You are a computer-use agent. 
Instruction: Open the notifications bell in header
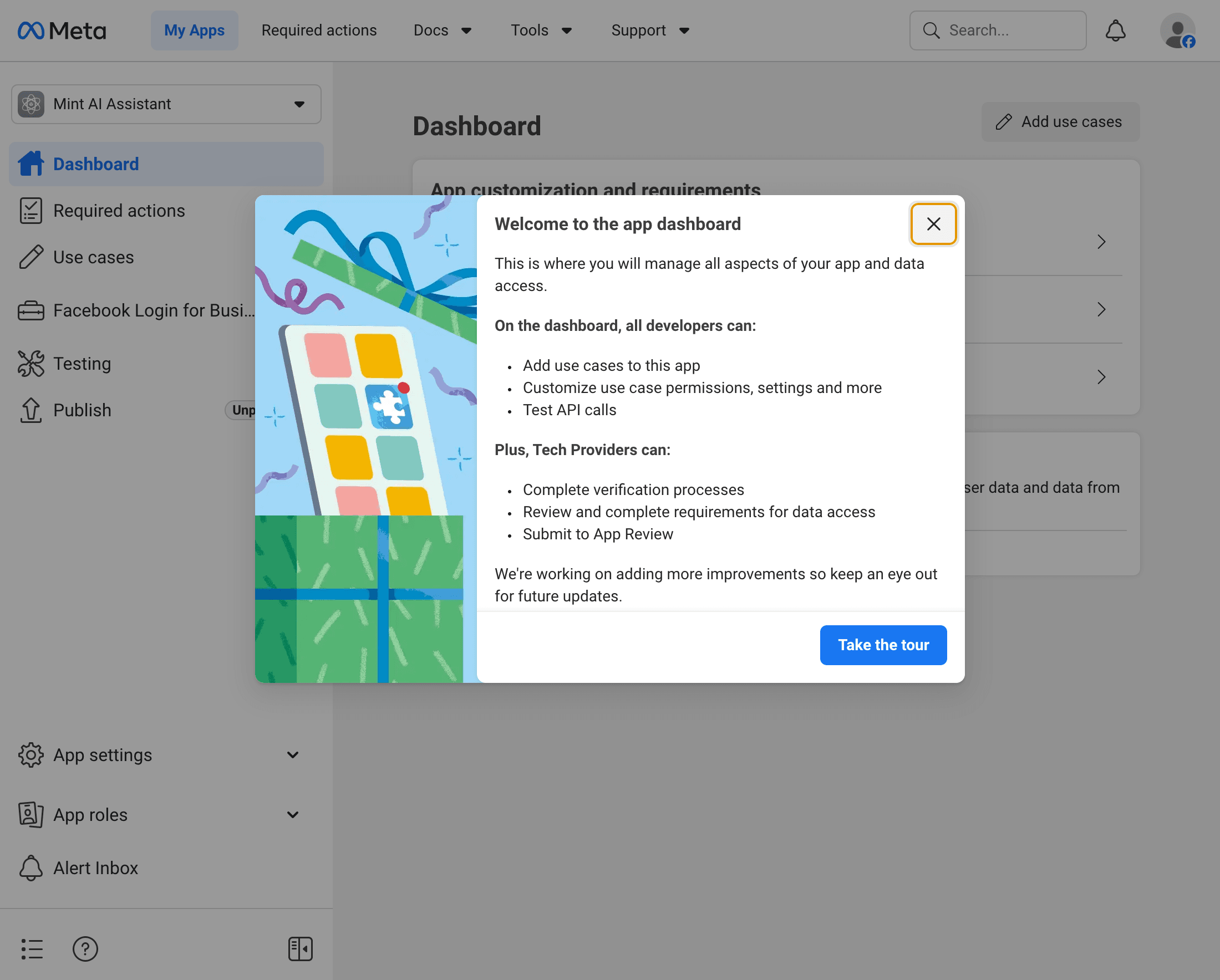1115,30
